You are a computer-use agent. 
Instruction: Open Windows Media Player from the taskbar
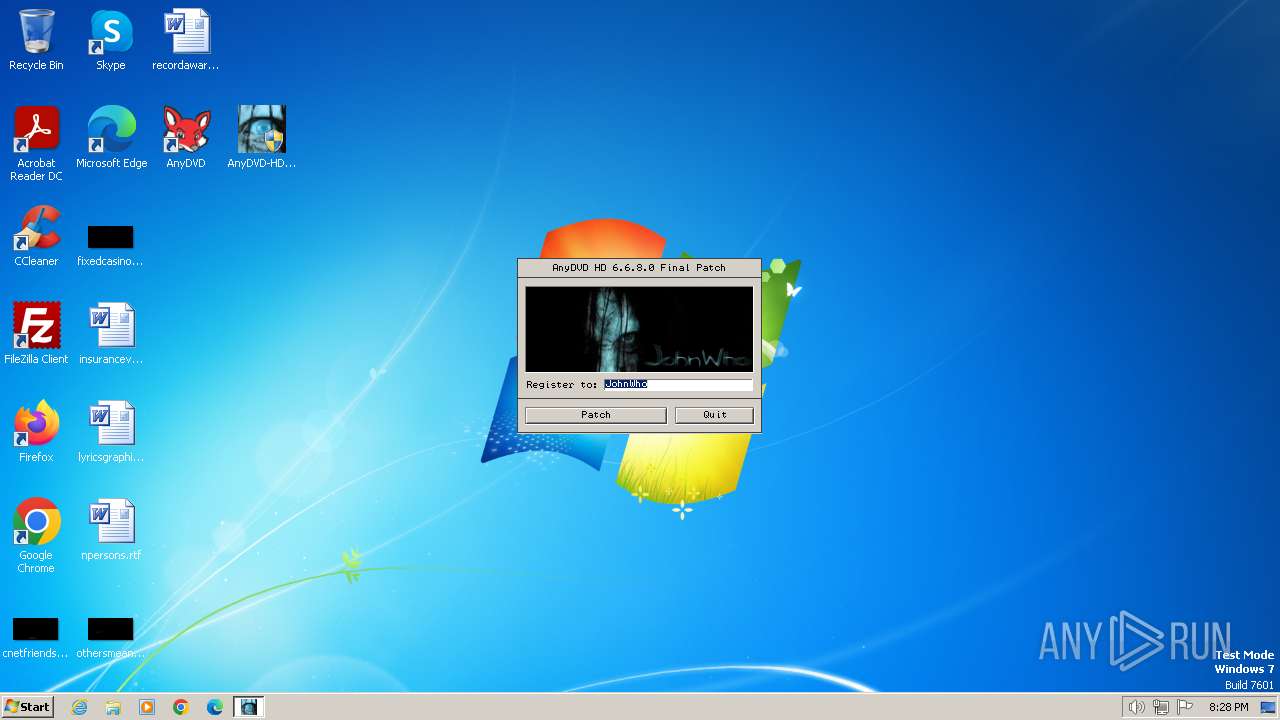click(147, 707)
